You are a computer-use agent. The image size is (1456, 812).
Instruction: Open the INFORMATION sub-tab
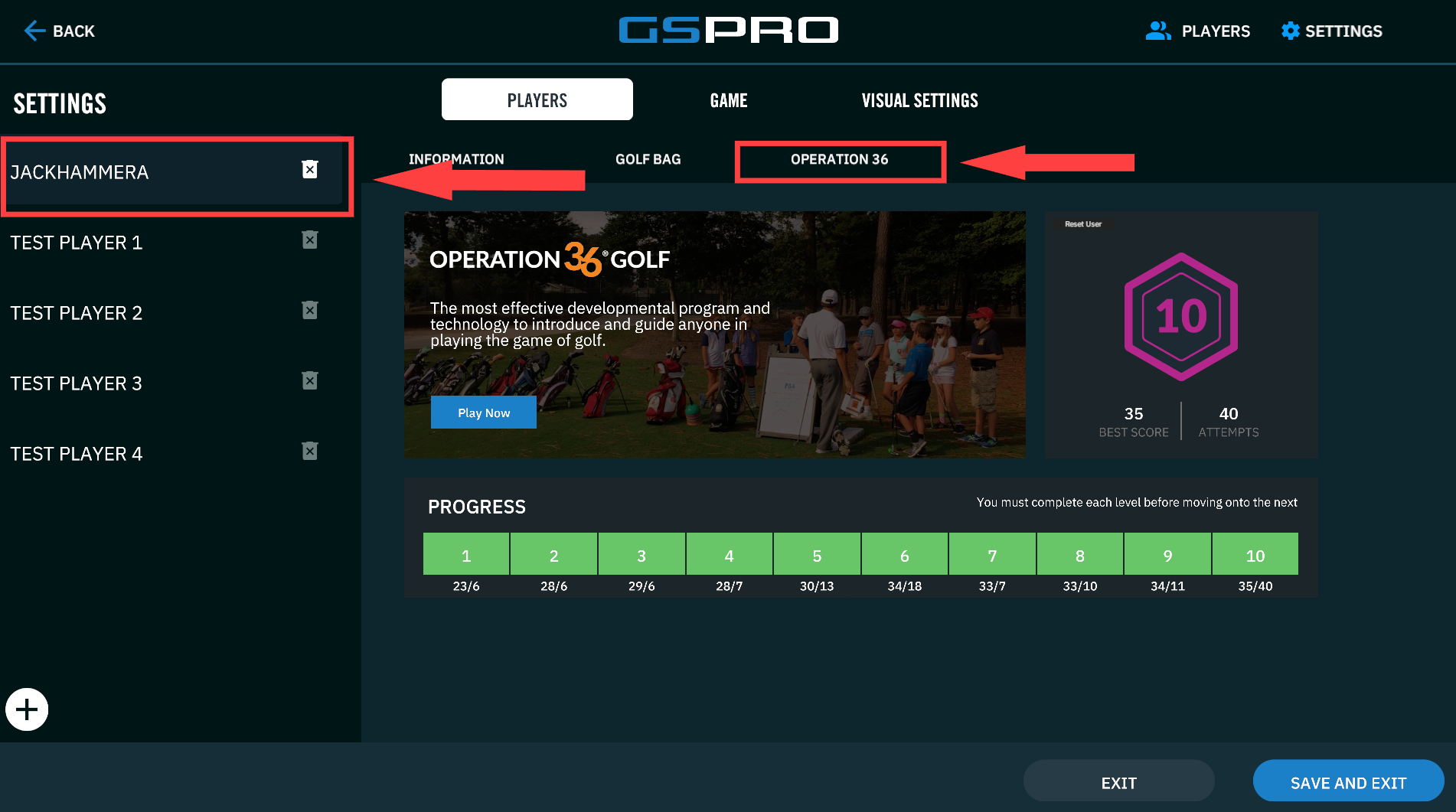pos(456,159)
